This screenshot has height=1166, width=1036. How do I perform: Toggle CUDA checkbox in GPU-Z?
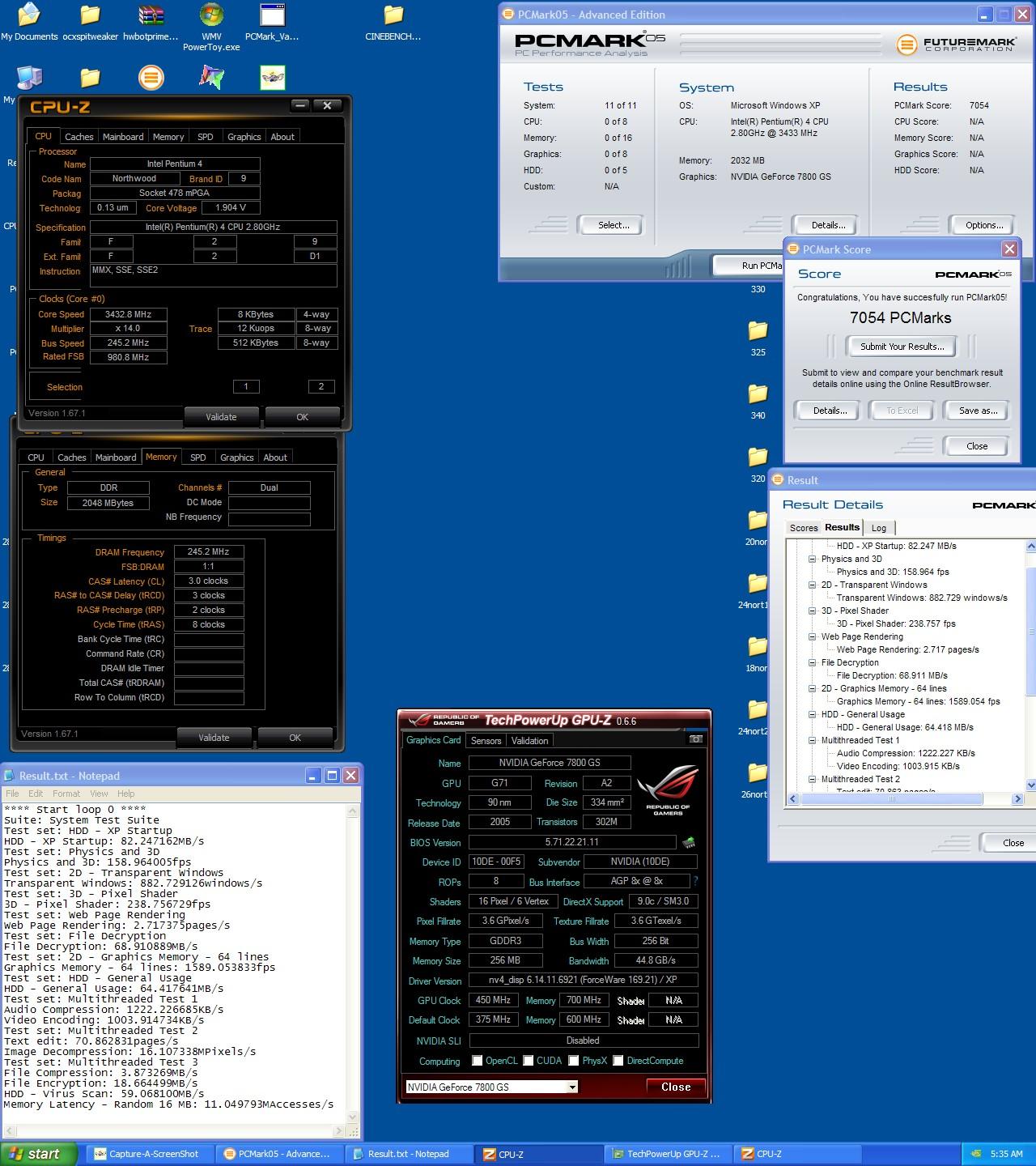[x=528, y=1061]
